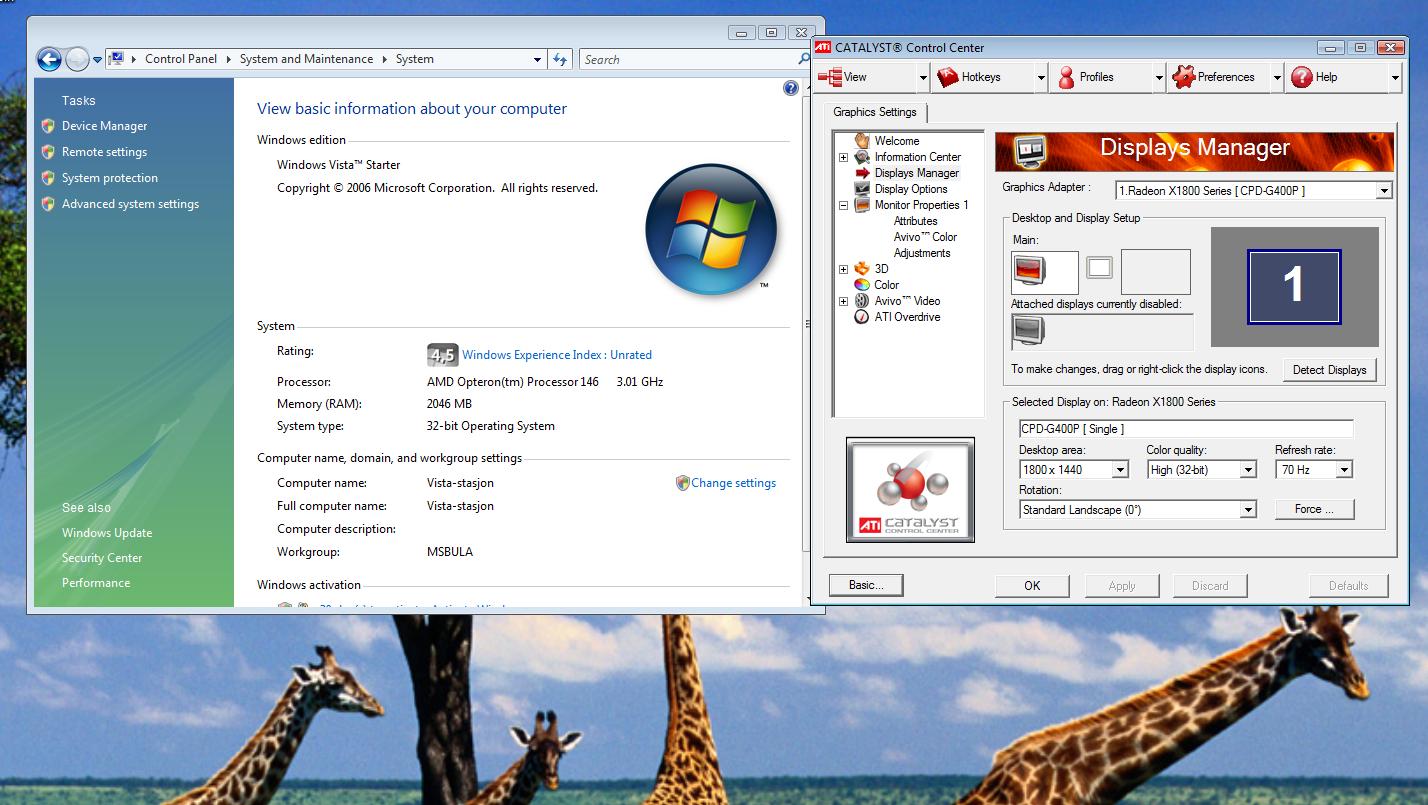Expand the Information Center tree node

pos(843,157)
